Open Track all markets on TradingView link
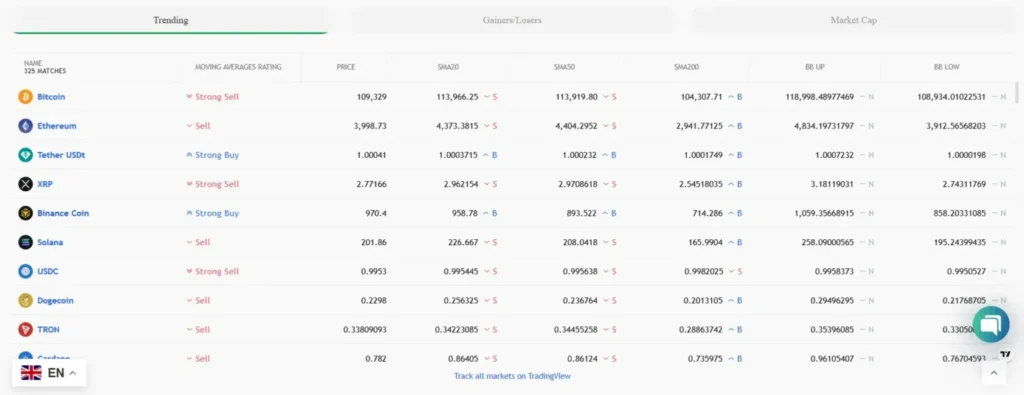Screen dimensions: 1024x395 coord(512,376)
